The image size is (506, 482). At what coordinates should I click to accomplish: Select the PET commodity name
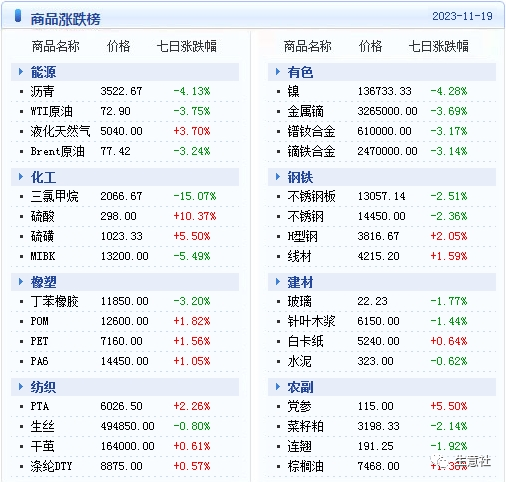coord(39,341)
